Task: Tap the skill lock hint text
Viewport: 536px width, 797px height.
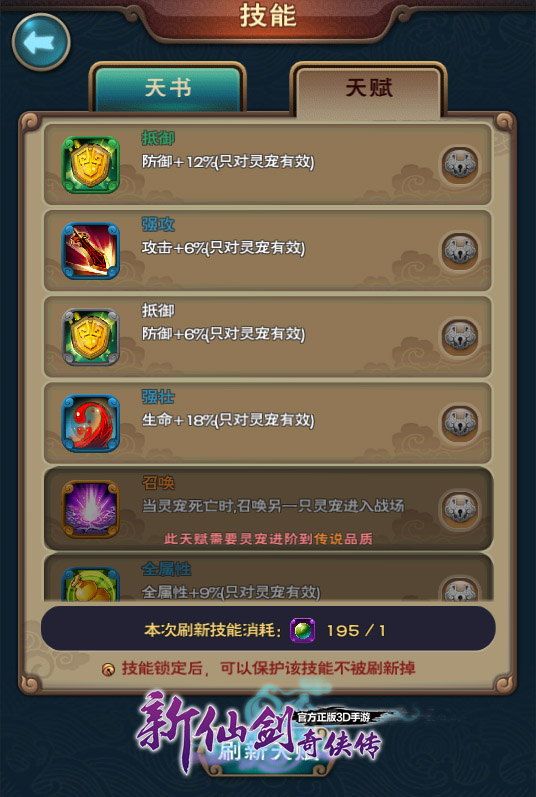Action: click(268, 668)
